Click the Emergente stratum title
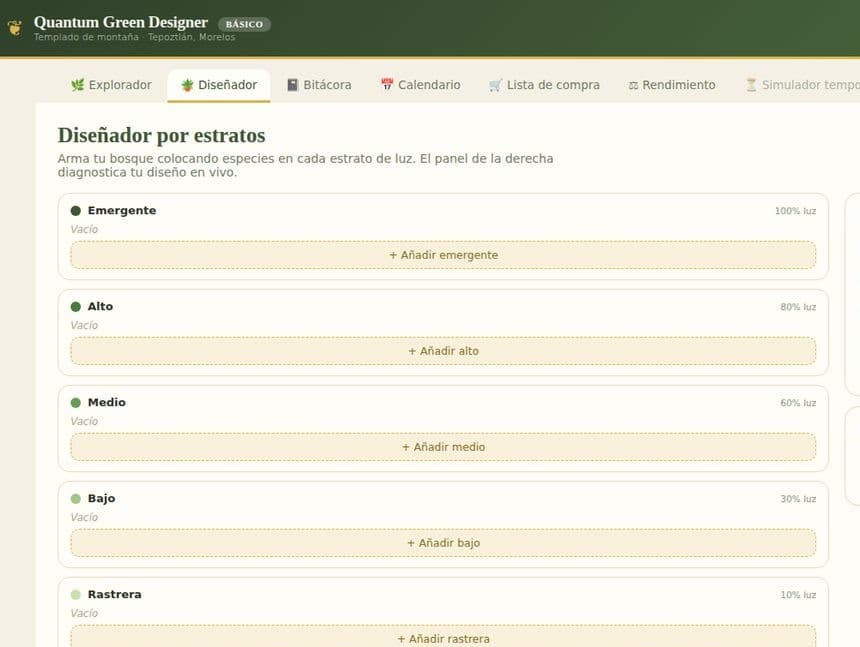The width and height of the screenshot is (860, 647). (122, 211)
